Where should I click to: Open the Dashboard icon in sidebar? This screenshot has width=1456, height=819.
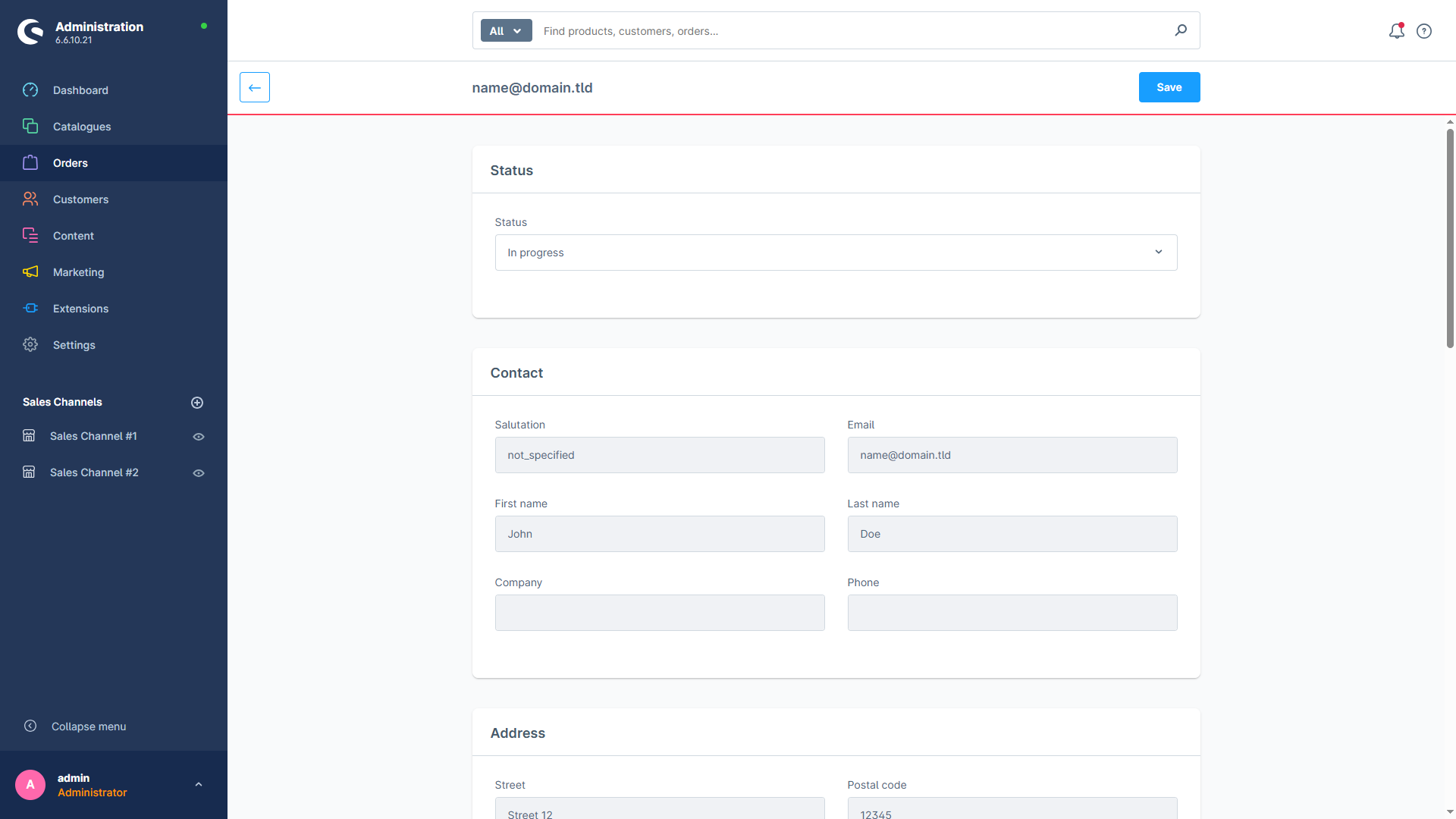(30, 90)
